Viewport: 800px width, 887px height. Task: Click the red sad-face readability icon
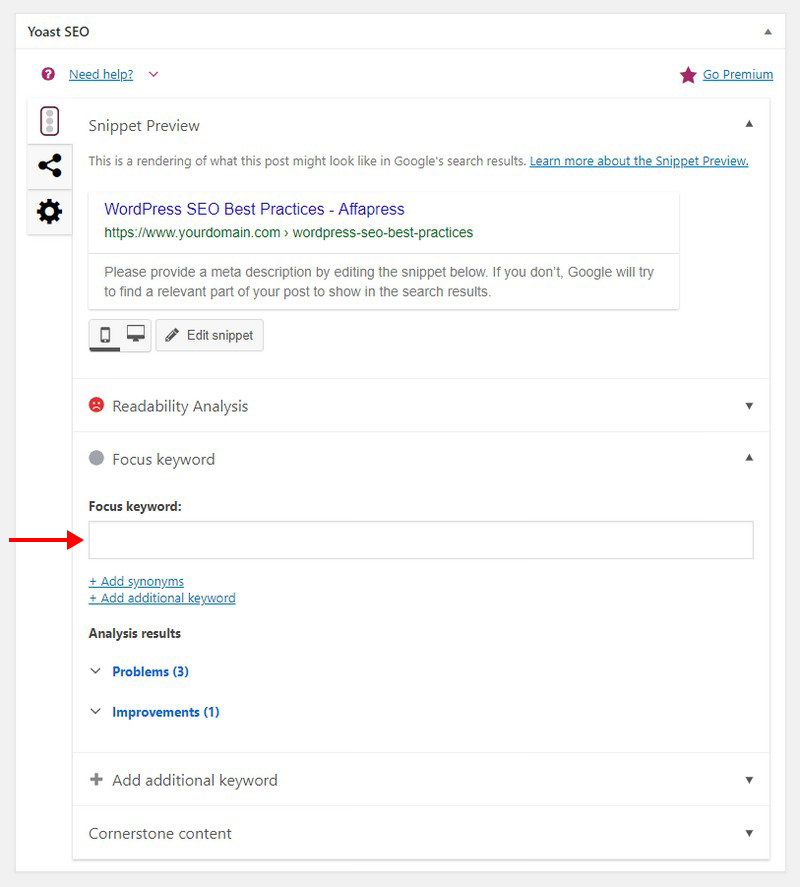[96, 404]
